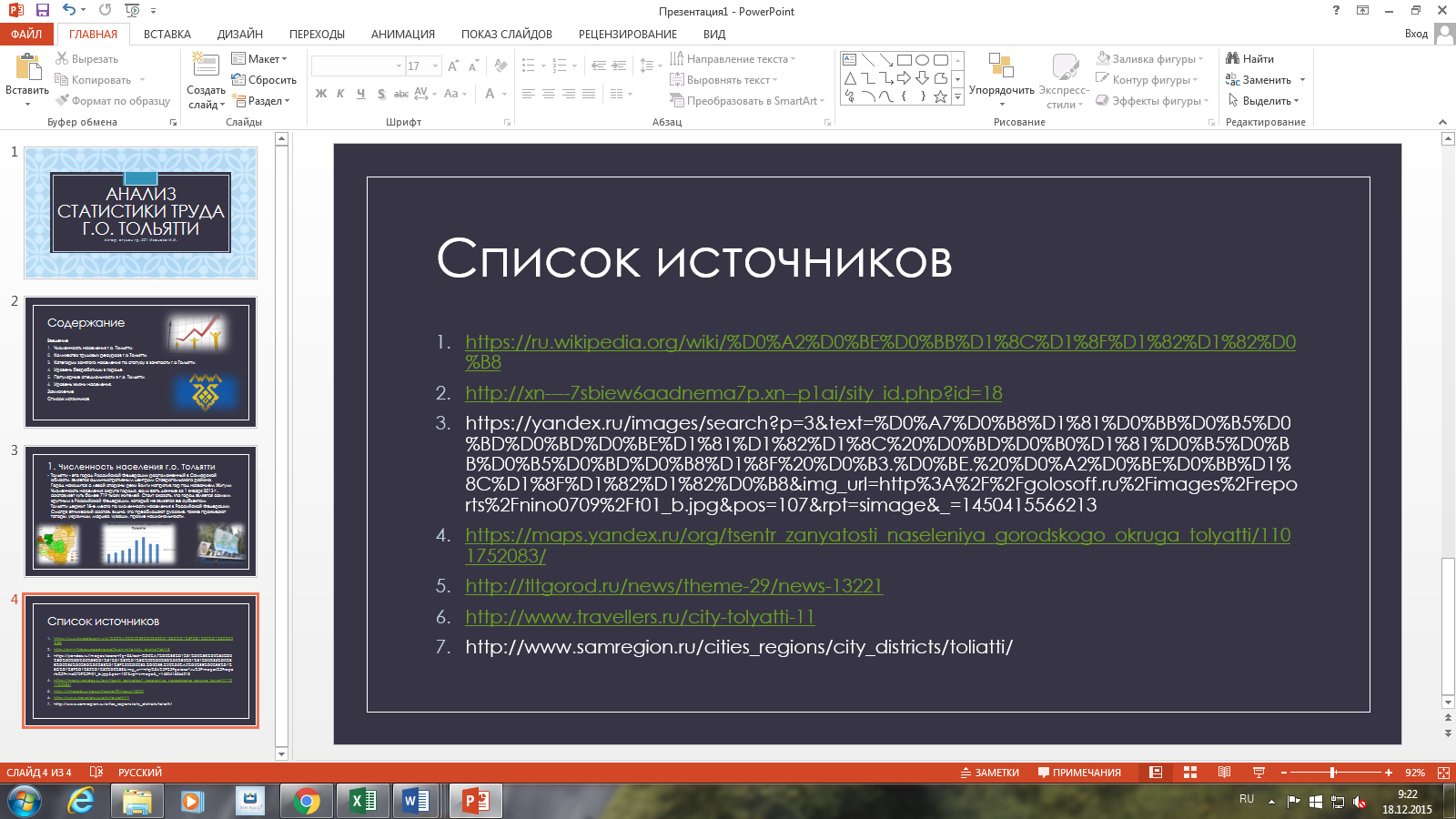Toggle Italic (К) formatting
1456x819 pixels.
340,94
